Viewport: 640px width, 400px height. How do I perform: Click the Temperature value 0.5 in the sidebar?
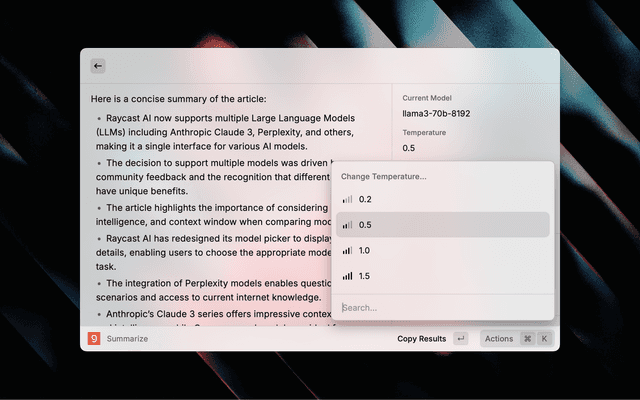tap(408, 148)
